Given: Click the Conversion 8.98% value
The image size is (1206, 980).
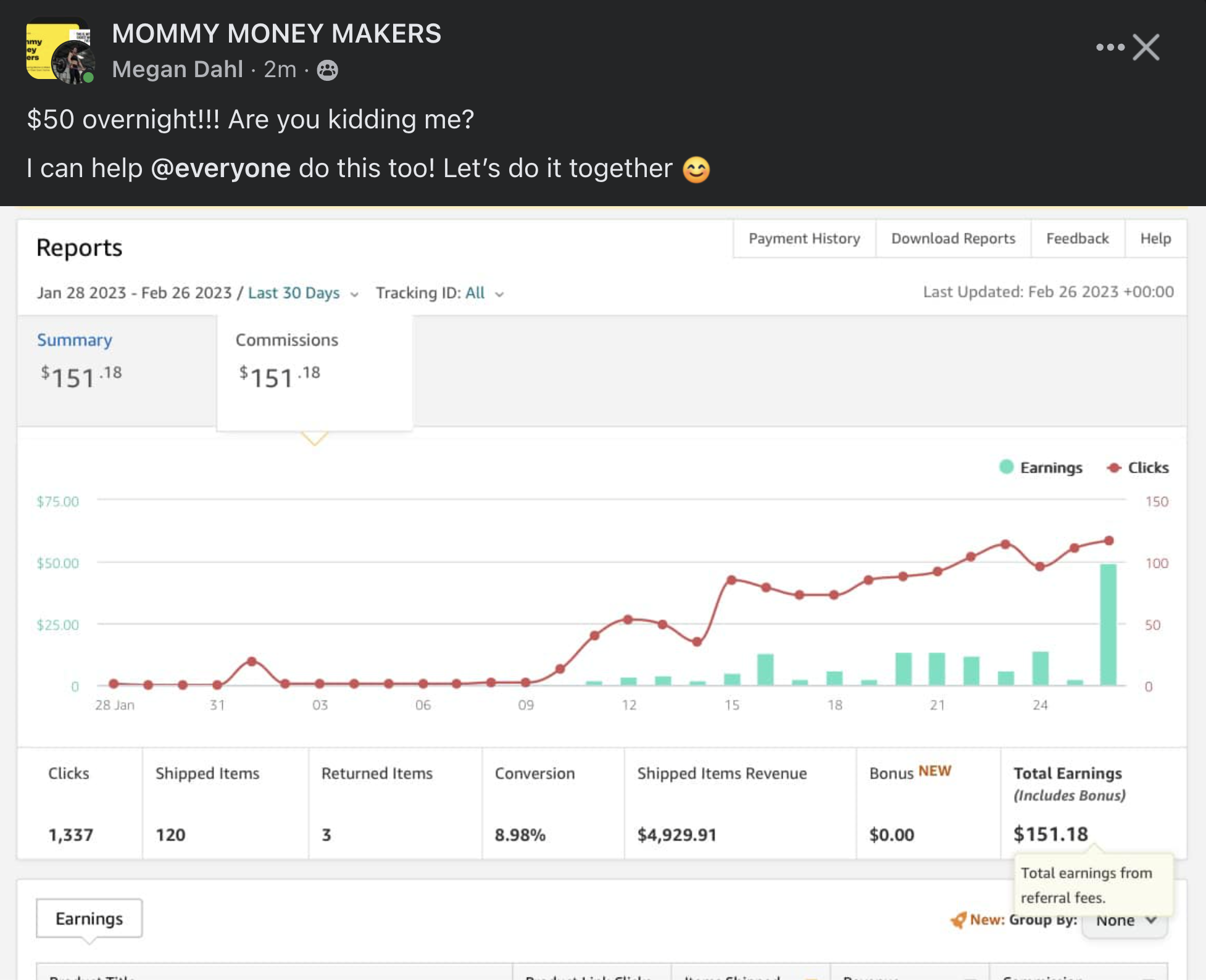Looking at the screenshot, I should 520,835.
